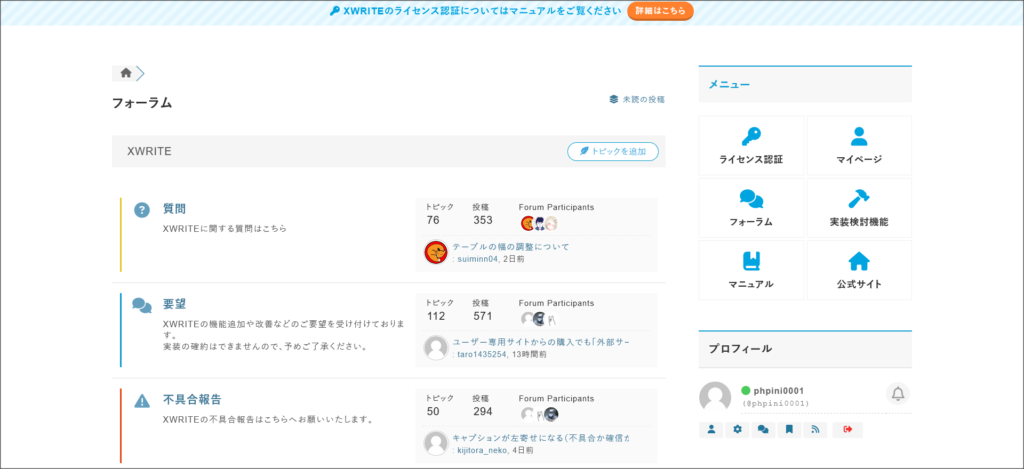The height and width of the screenshot is (469, 1024).
Task: Click the warning triangle icon beside 不具合報告
Action: 142,400
